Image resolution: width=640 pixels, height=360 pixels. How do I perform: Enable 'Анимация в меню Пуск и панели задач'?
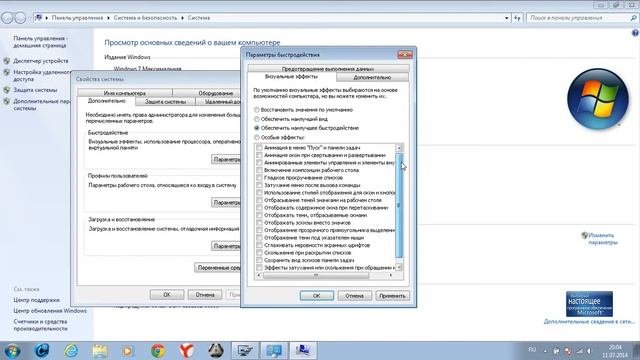click(x=259, y=148)
